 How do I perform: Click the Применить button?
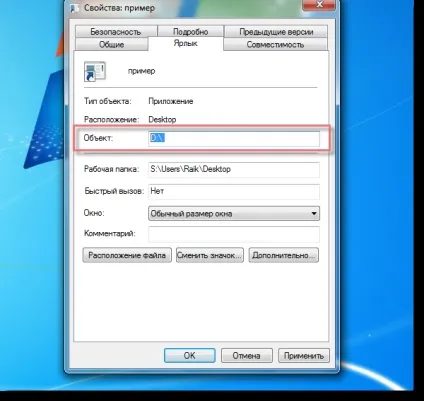tap(304, 356)
